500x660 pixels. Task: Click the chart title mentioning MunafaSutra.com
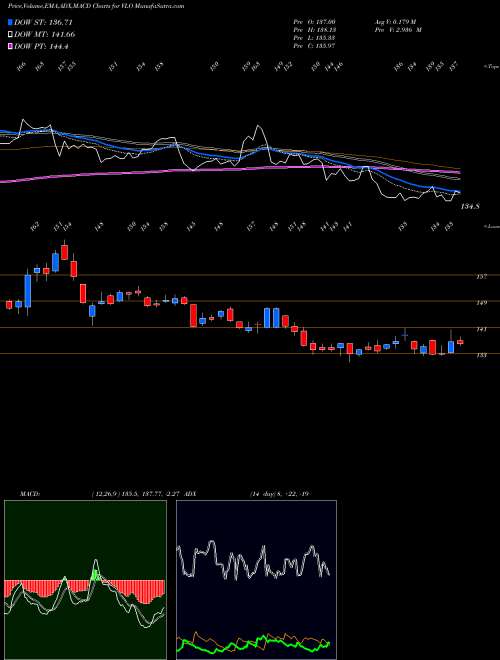click(96, 6)
